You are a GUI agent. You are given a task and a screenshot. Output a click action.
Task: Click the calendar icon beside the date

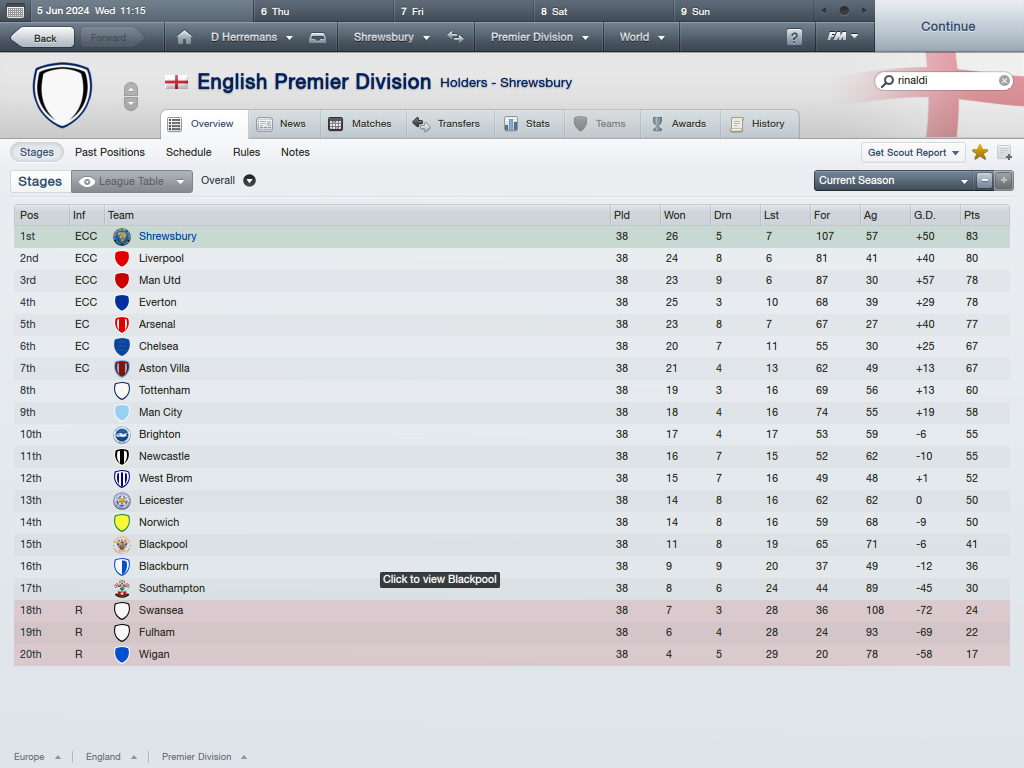coord(17,11)
